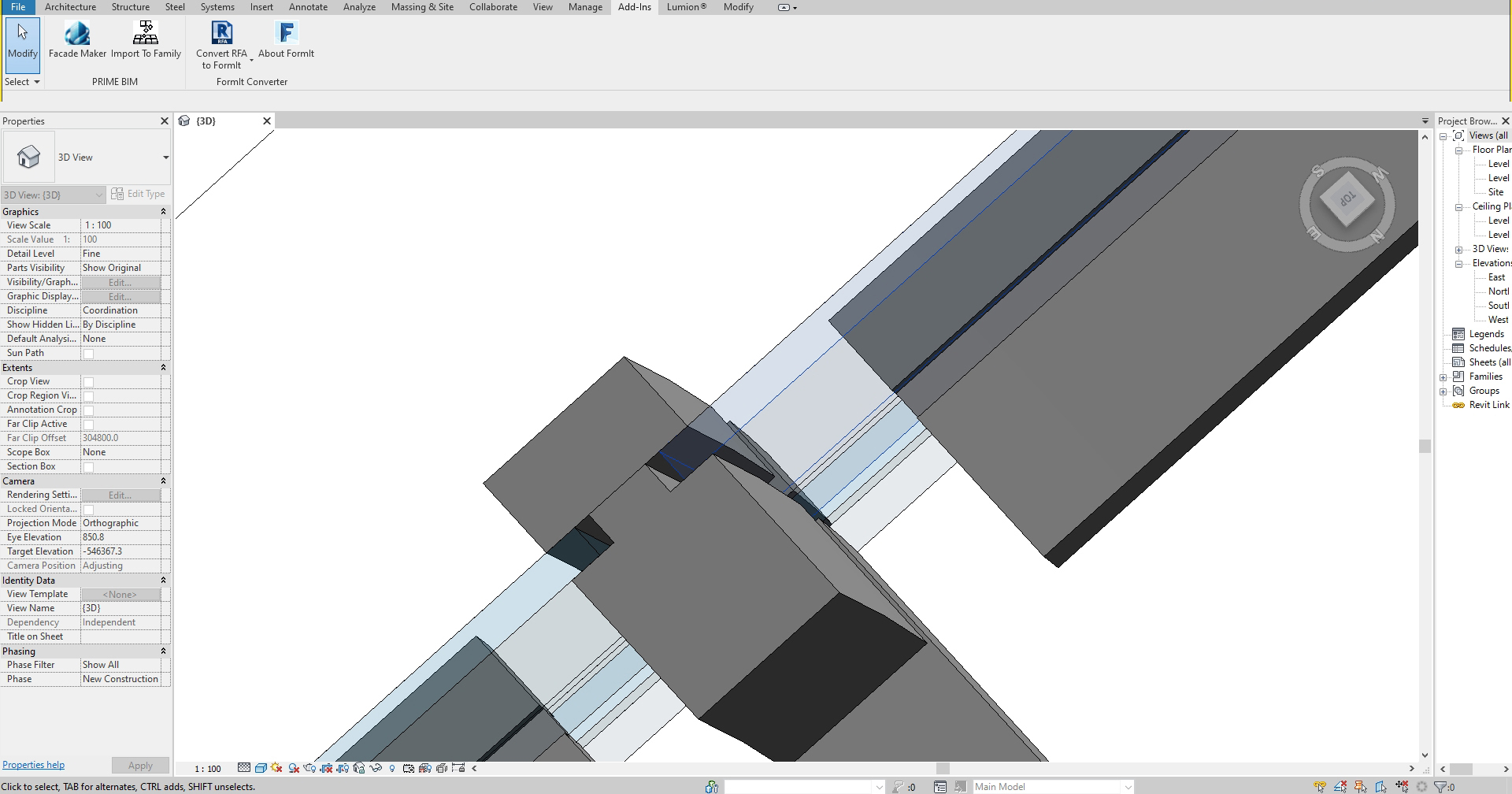Enable Far Clip Active checkbox

tap(89, 425)
